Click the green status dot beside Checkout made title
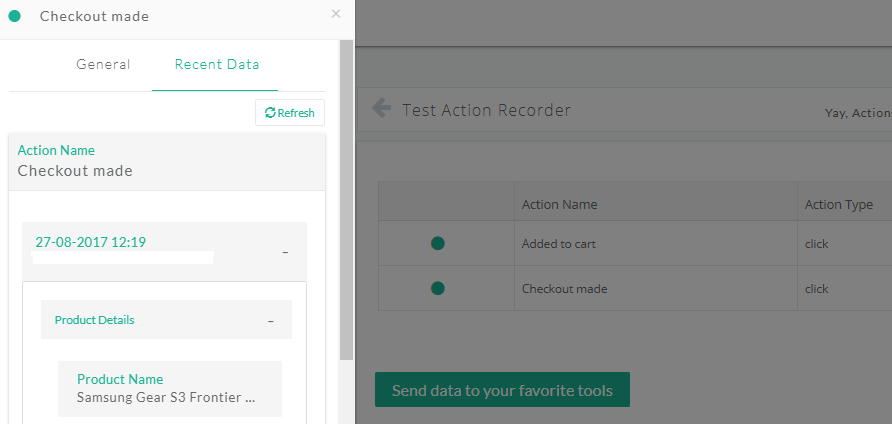 click(15, 16)
